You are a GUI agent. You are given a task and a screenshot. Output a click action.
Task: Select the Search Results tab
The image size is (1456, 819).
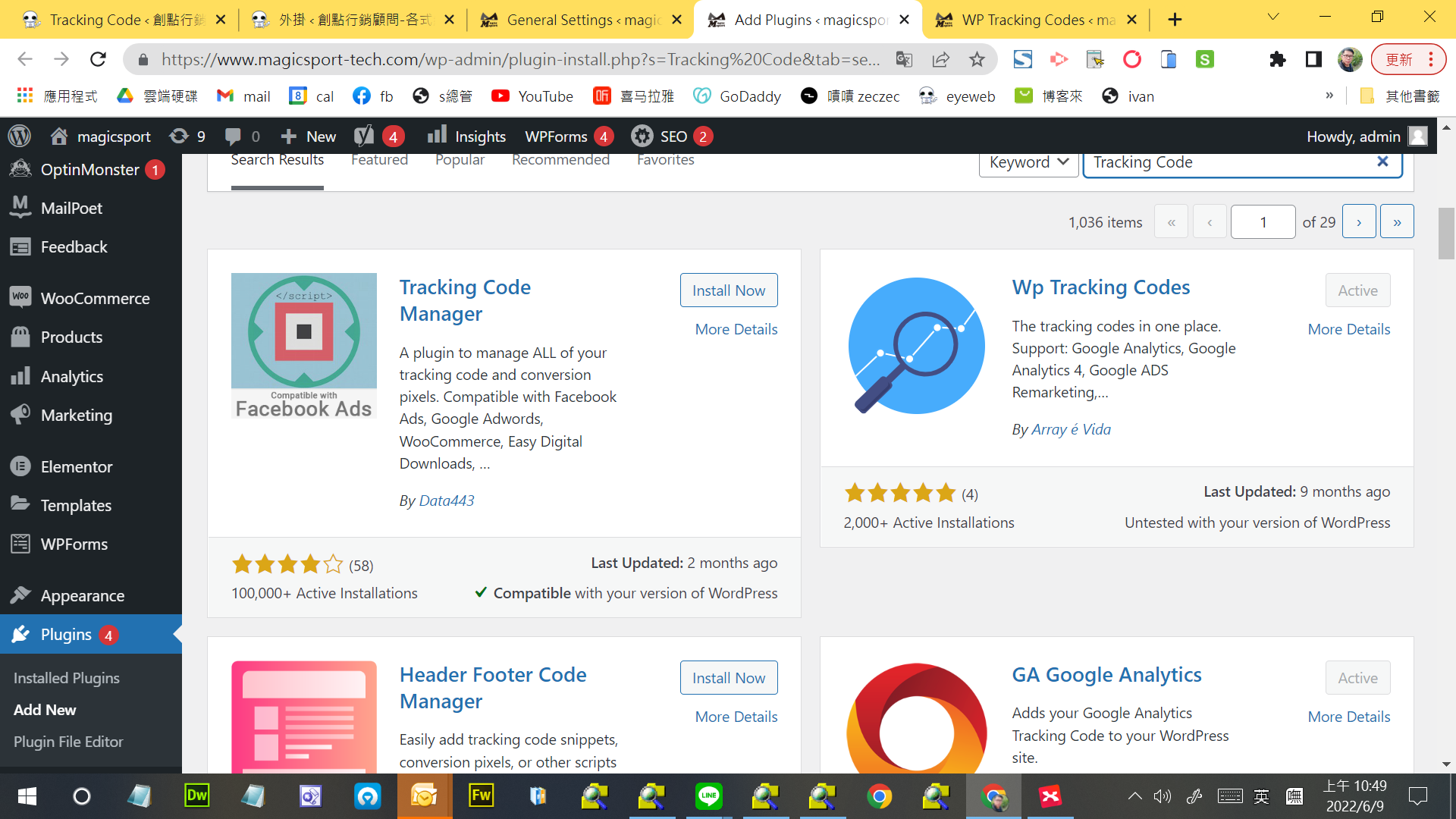pyautogui.click(x=278, y=160)
